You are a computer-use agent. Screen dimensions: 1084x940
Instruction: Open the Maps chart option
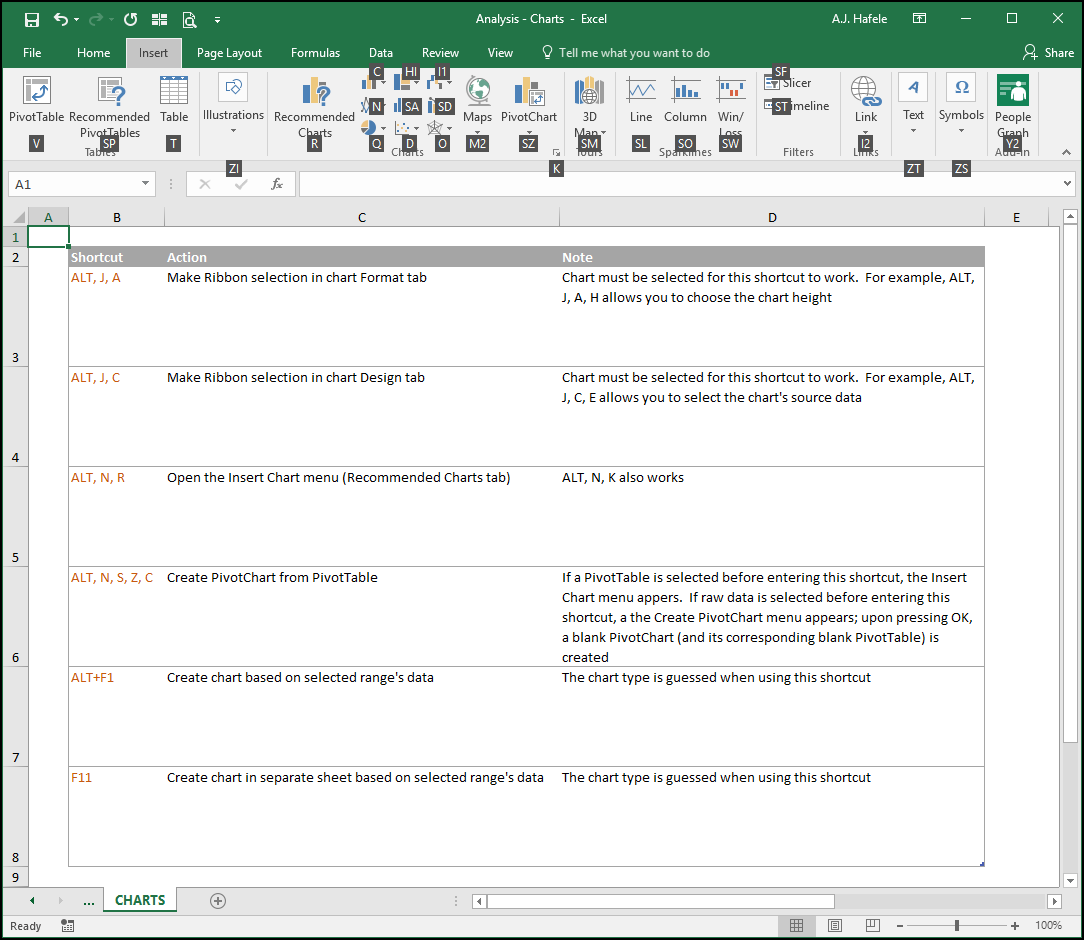[478, 104]
